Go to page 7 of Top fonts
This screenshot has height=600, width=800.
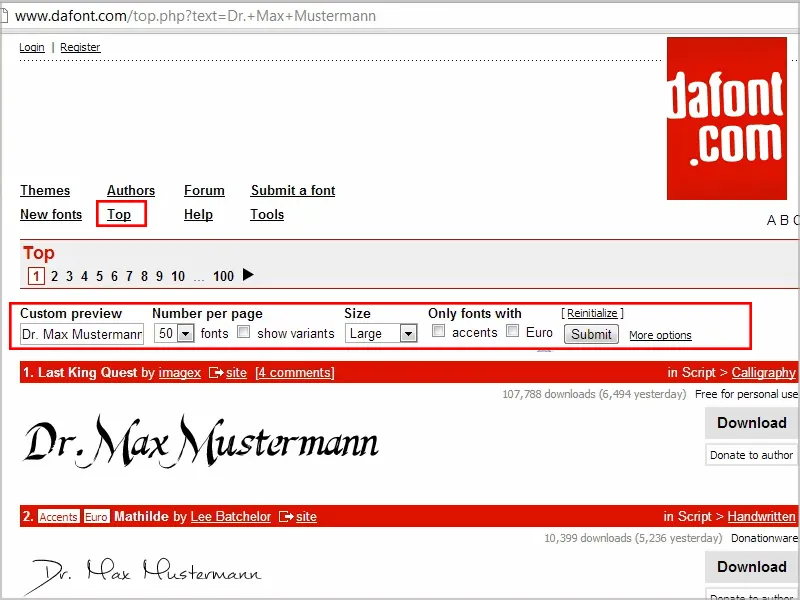(x=129, y=276)
